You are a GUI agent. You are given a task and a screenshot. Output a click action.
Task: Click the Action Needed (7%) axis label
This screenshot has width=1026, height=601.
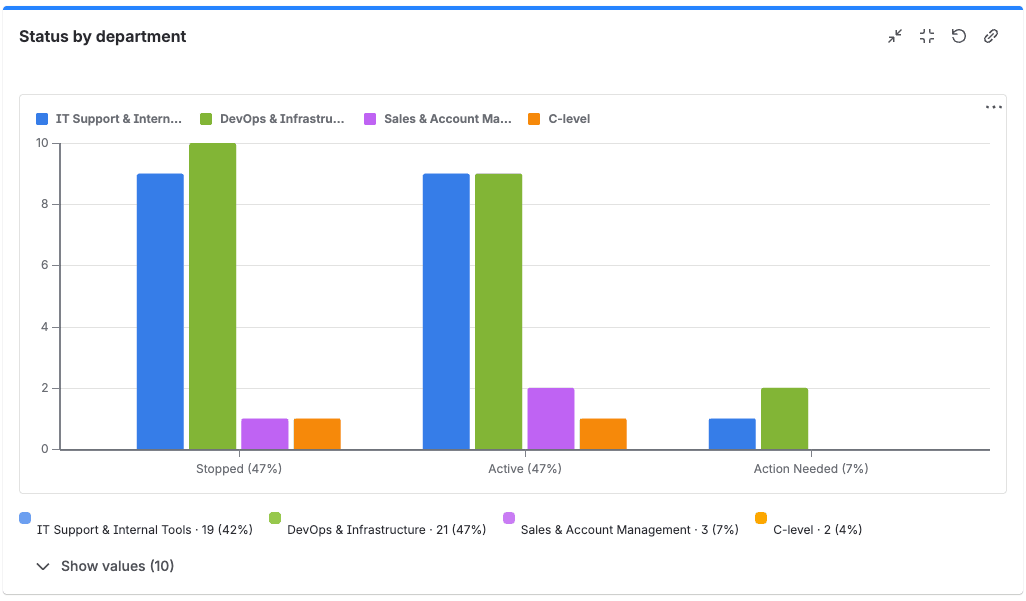(811, 469)
